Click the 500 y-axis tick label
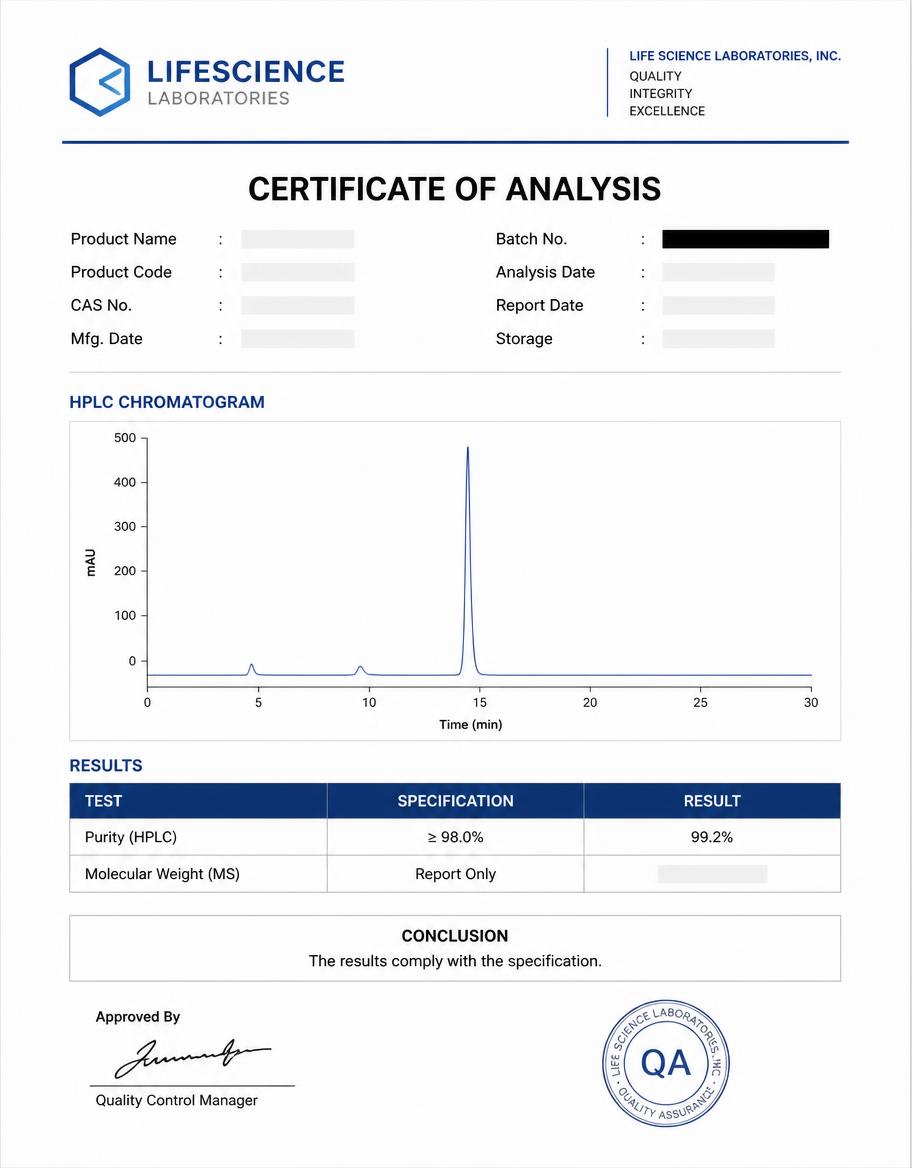 [125, 438]
